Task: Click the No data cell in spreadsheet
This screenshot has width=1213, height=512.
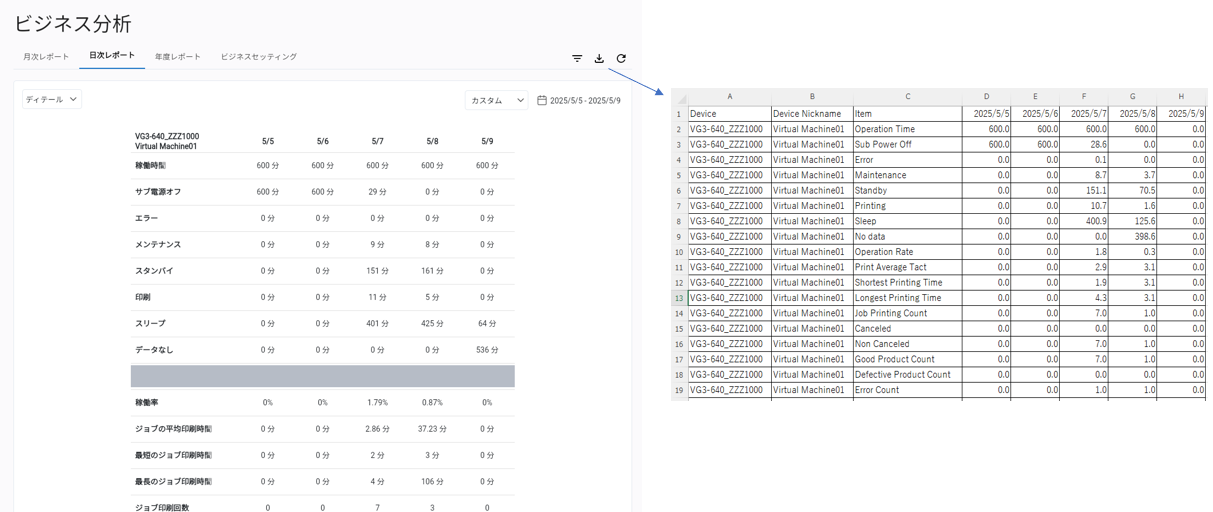Action: tap(907, 236)
